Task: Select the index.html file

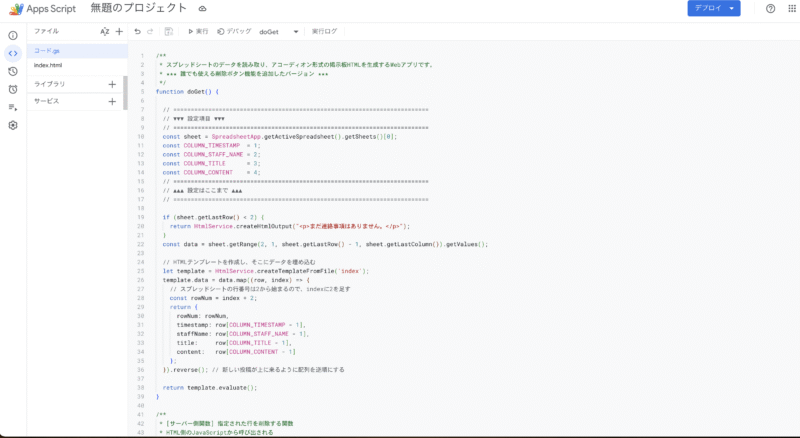Action: [48, 65]
